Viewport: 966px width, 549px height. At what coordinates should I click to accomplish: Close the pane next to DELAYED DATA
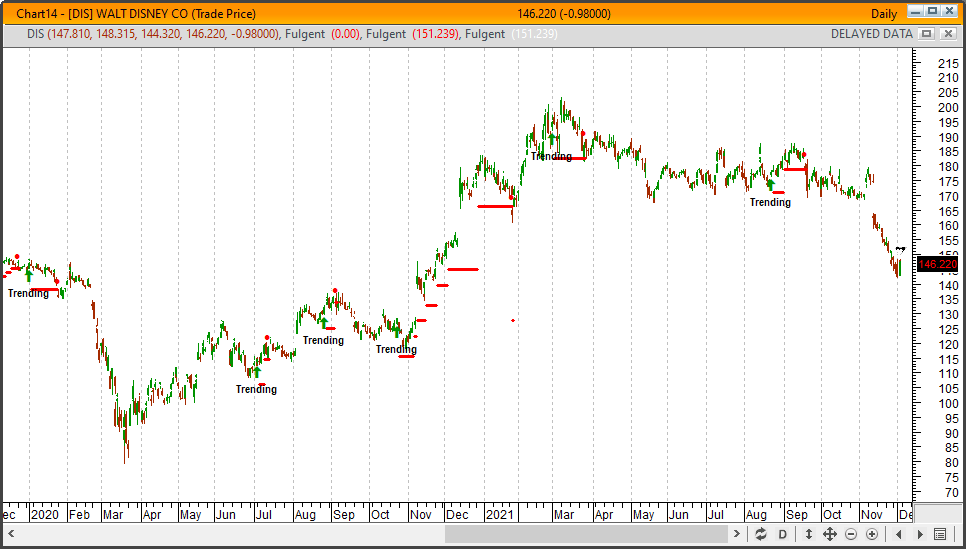pyautogui.click(x=948, y=34)
